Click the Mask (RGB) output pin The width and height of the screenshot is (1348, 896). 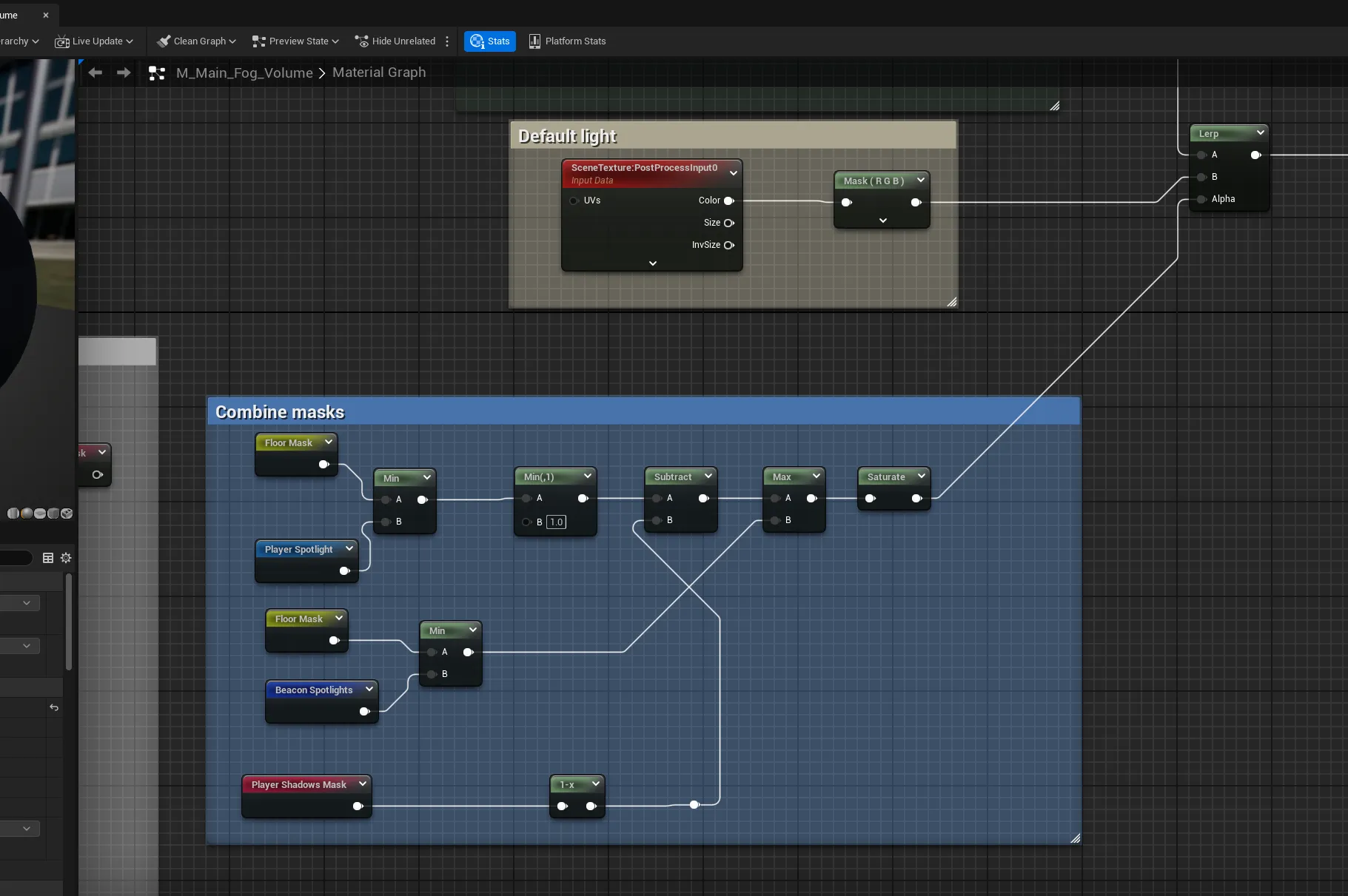point(916,203)
